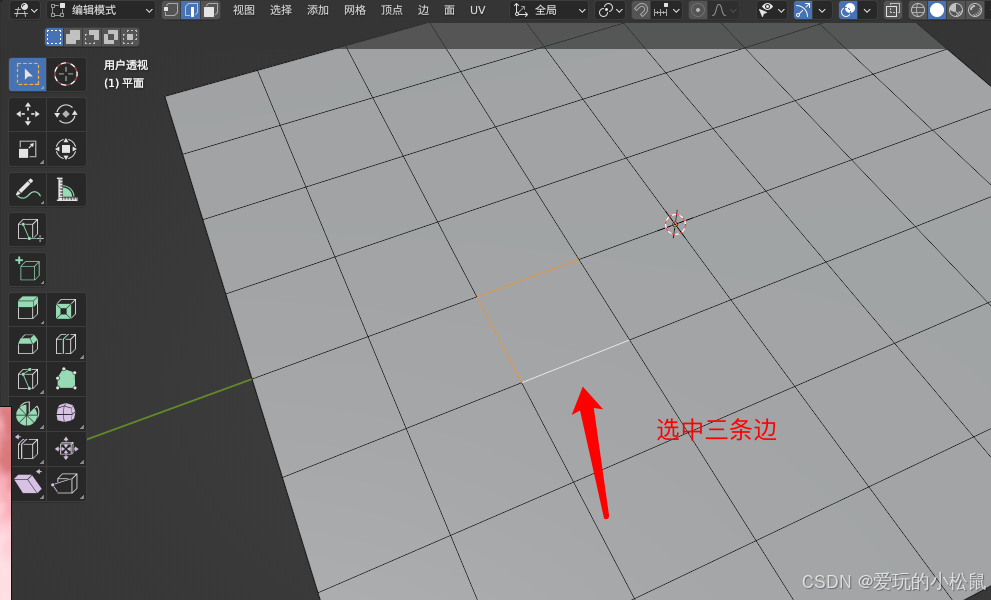This screenshot has width=991, height=600.
Task: Toggle snapping magnet
Action: click(640, 10)
